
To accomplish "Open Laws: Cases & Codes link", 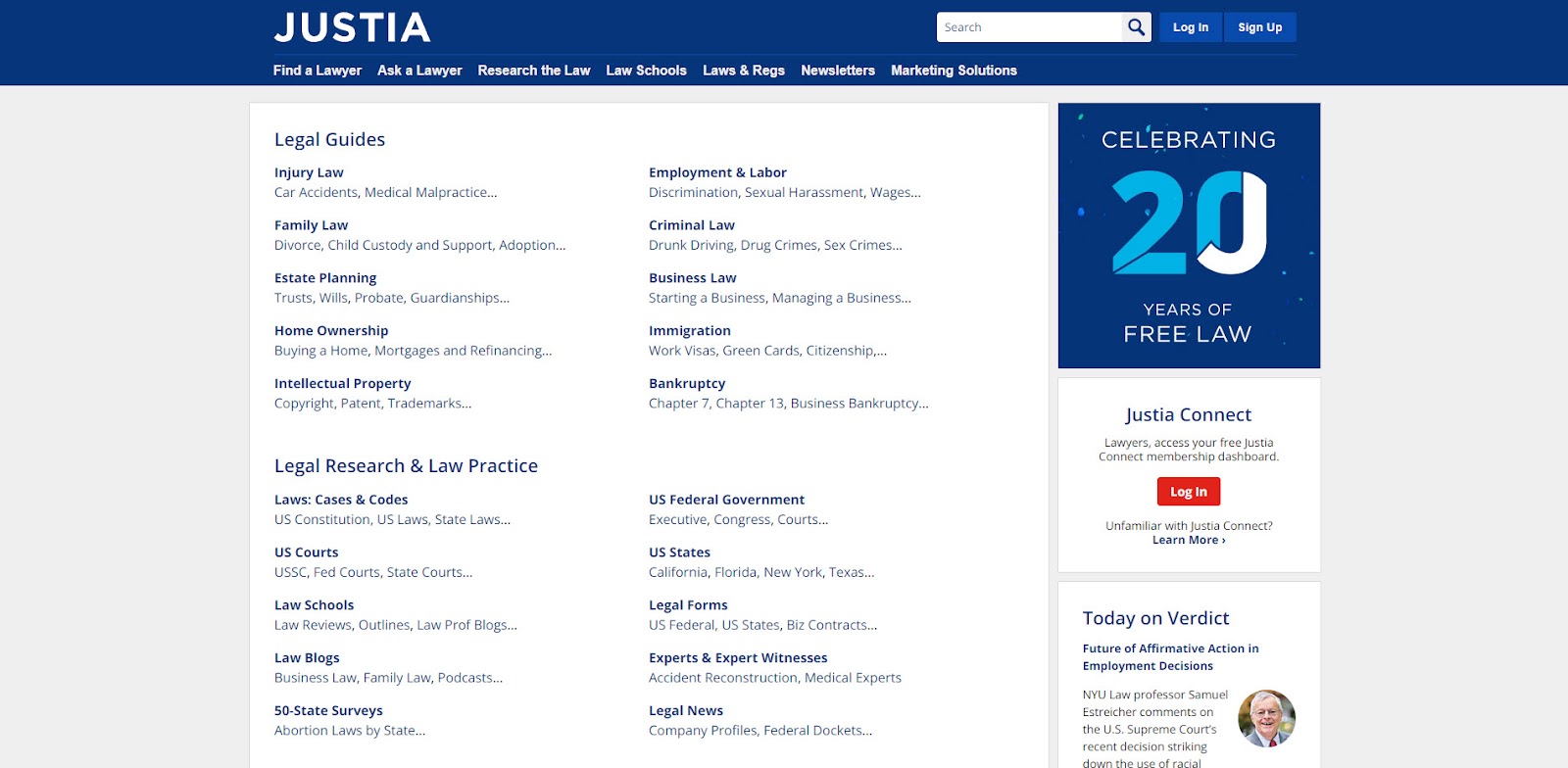I will point(341,500).
